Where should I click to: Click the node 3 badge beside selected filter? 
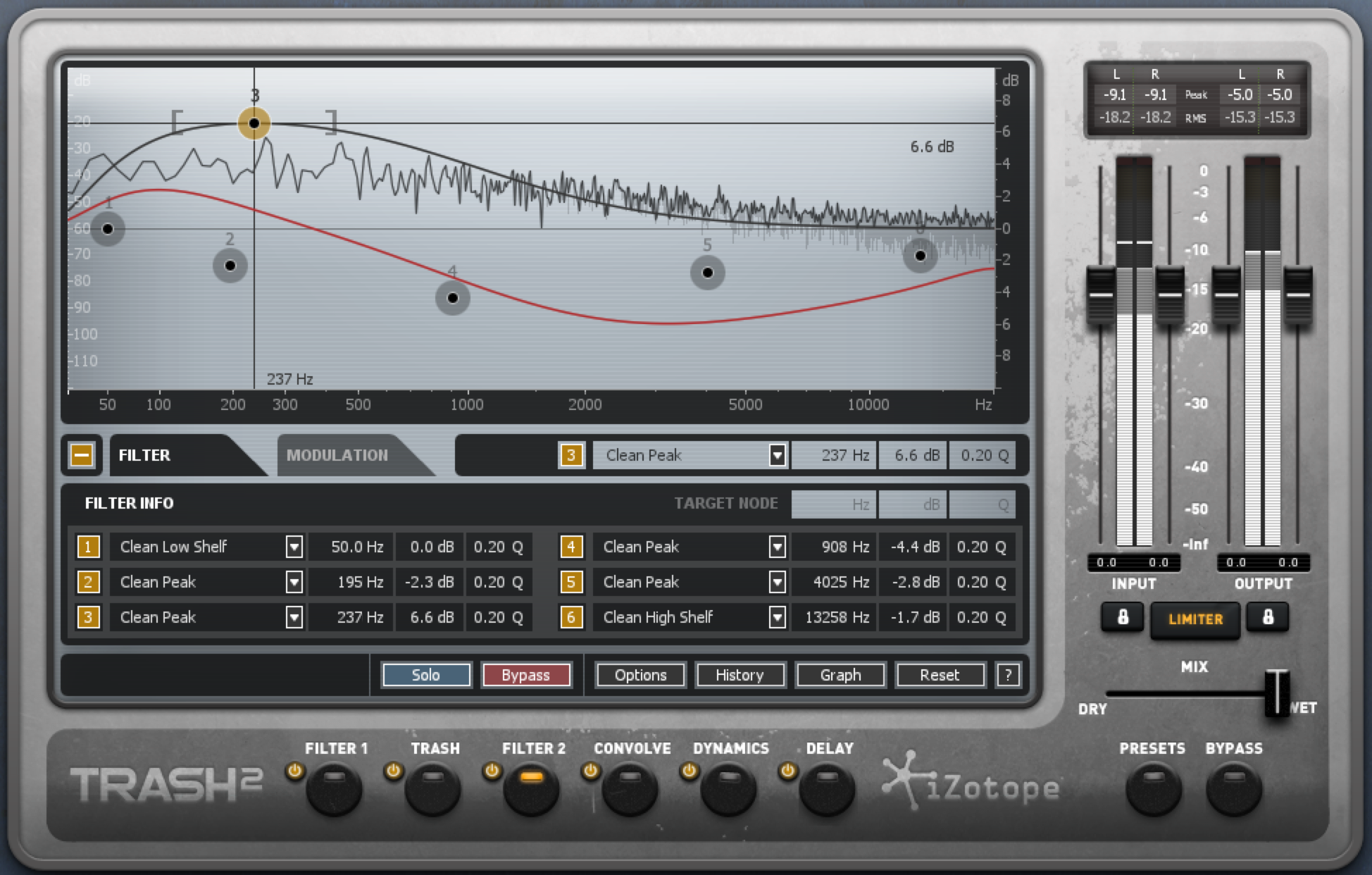tap(571, 455)
